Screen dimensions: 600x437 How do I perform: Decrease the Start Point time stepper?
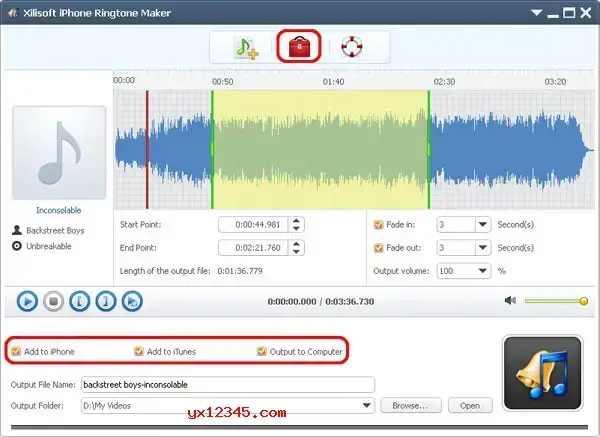click(x=296, y=228)
